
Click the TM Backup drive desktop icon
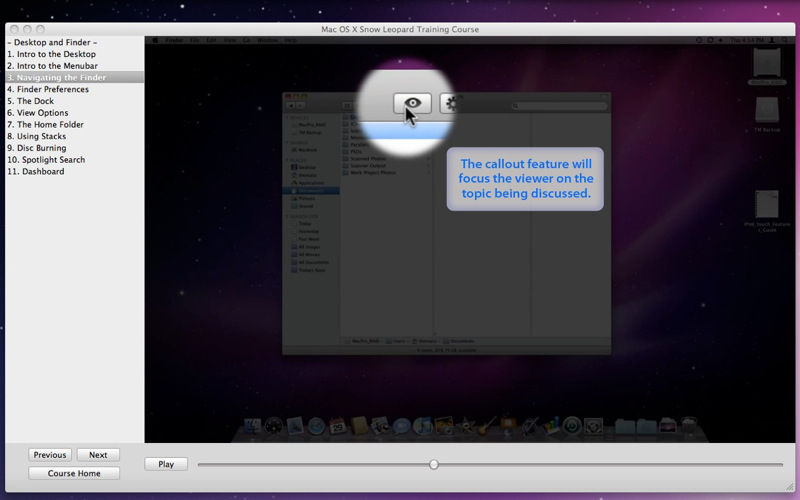pyautogui.click(x=767, y=114)
